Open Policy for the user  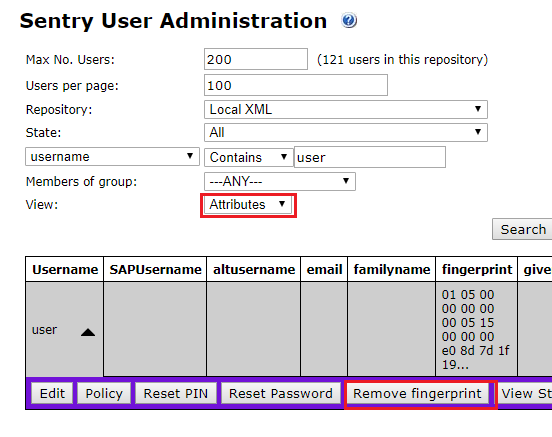coord(104,393)
